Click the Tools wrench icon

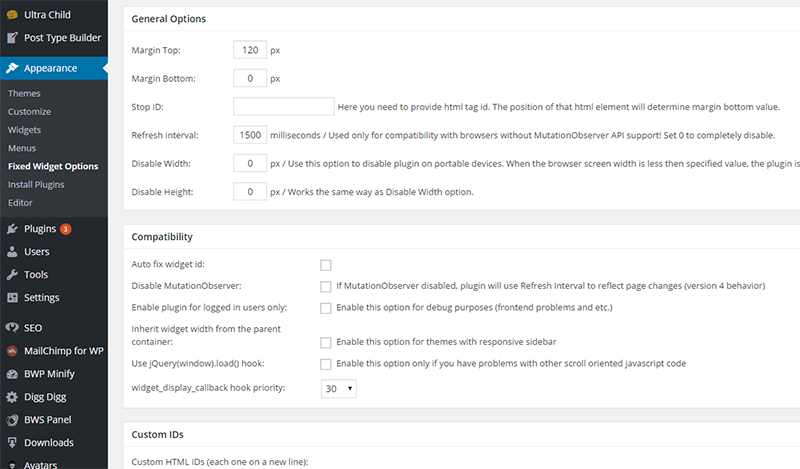(x=12, y=275)
